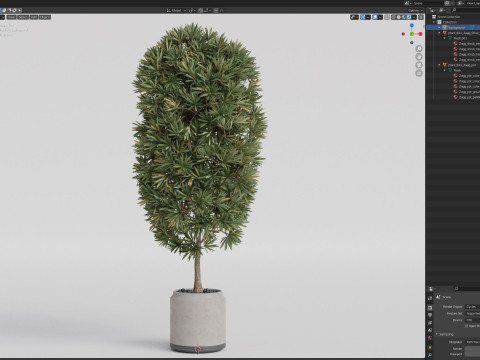480x360 pixels.
Task: Collapse the Collection row in outliner
Action: [x=434, y=22]
